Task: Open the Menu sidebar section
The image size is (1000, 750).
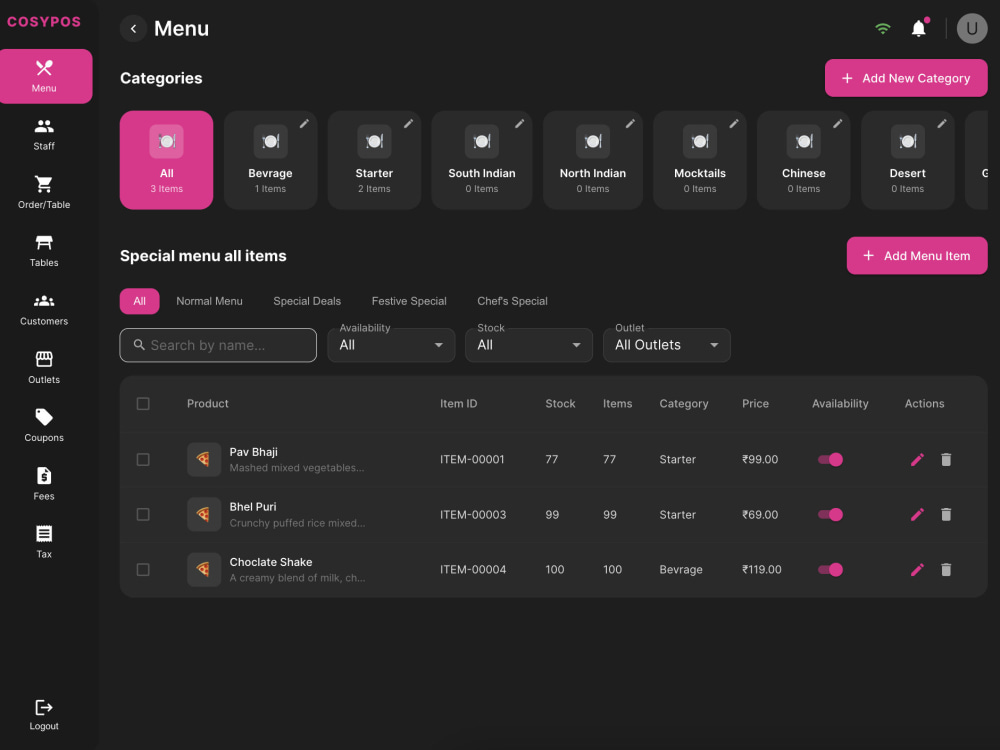Action: tap(44, 76)
